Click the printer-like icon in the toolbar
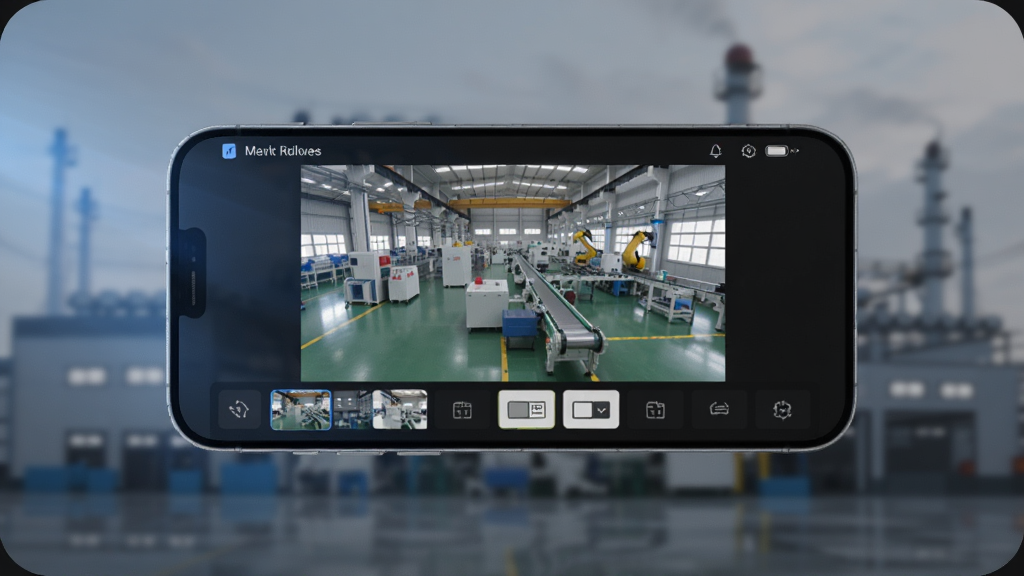The image size is (1024, 576). 719,409
